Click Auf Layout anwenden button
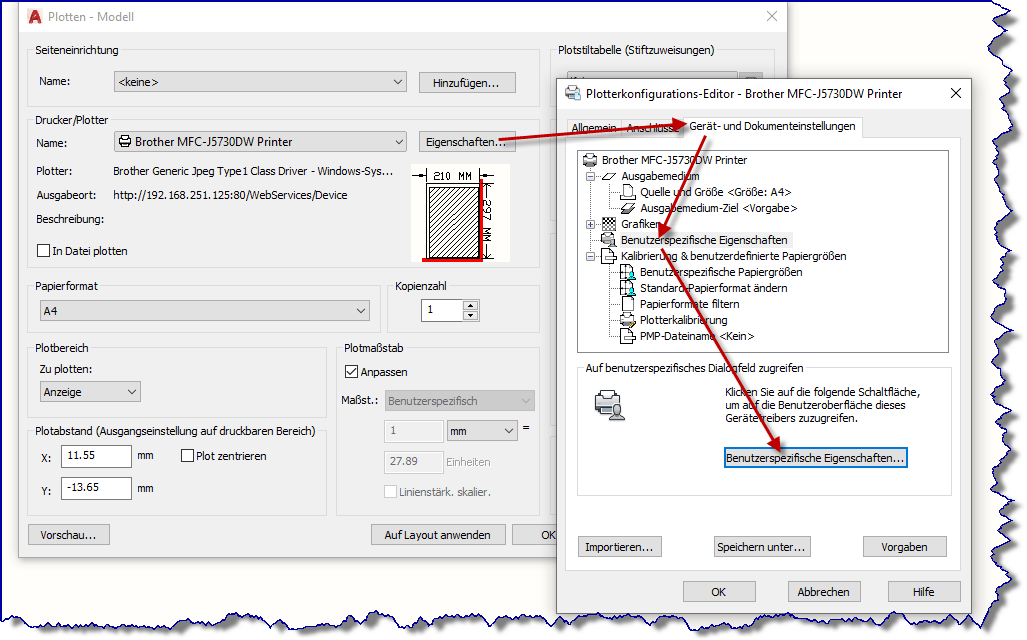The image size is (1027, 640). coord(438,535)
